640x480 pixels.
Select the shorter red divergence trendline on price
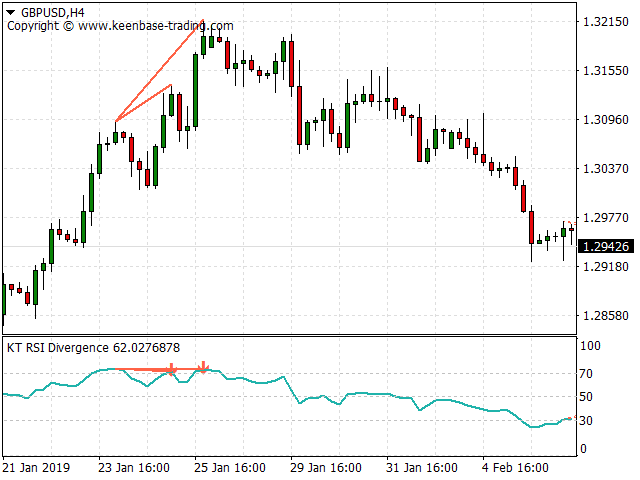coord(143,103)
